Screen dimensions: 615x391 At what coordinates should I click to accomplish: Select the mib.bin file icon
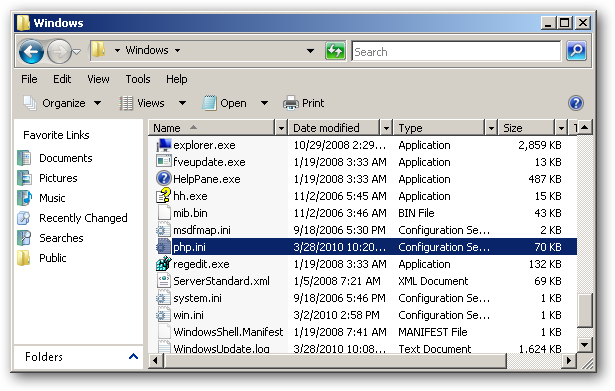click(x=164, y=213)
